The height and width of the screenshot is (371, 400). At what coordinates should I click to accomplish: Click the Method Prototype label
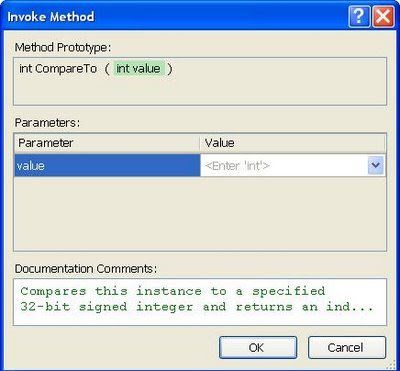63,48
